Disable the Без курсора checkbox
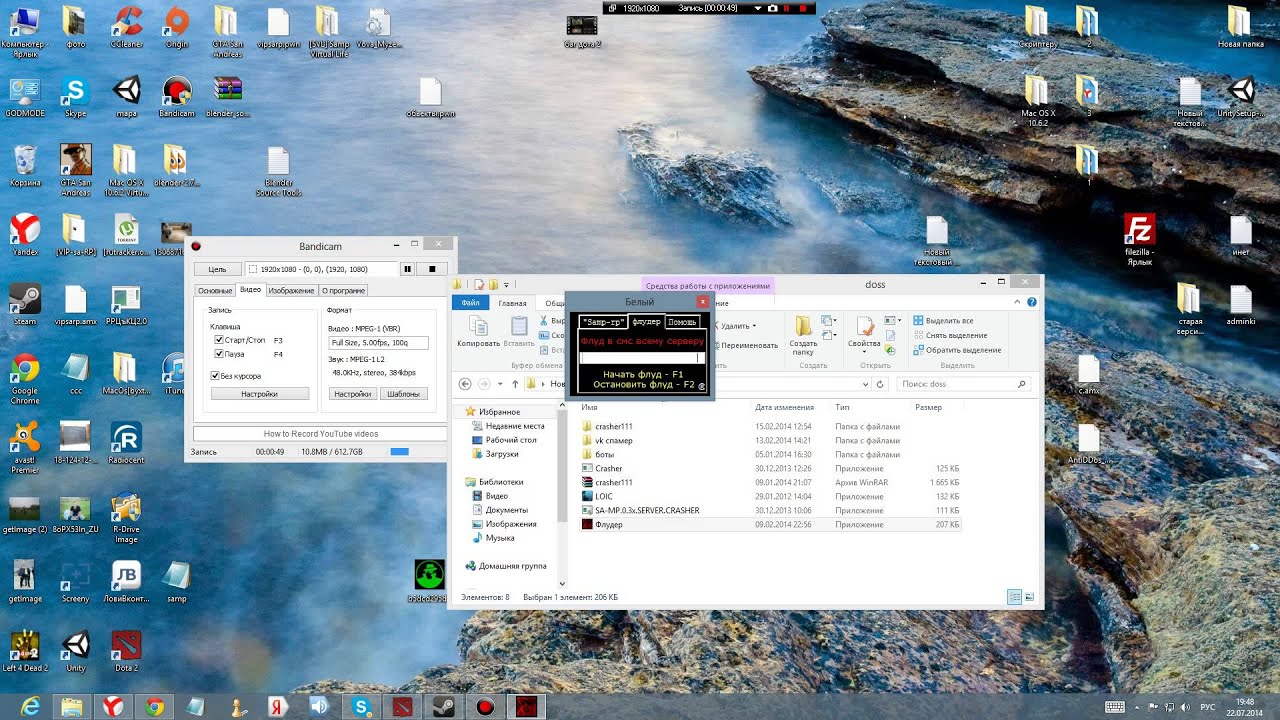 tap(215, 376)
